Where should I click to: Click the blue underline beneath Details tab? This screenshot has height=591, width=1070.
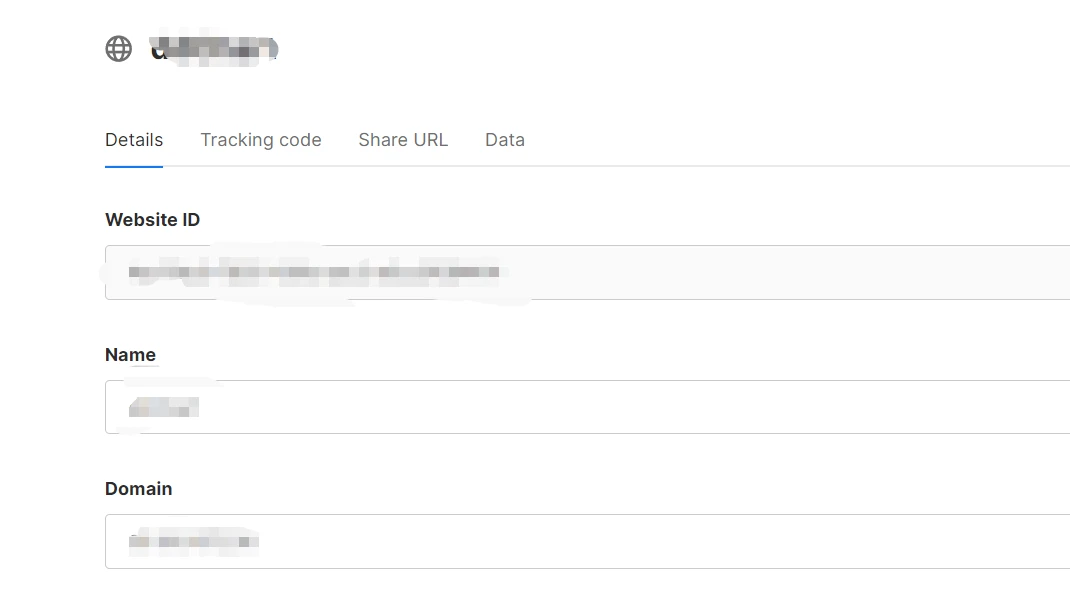[x=134, y=166]
